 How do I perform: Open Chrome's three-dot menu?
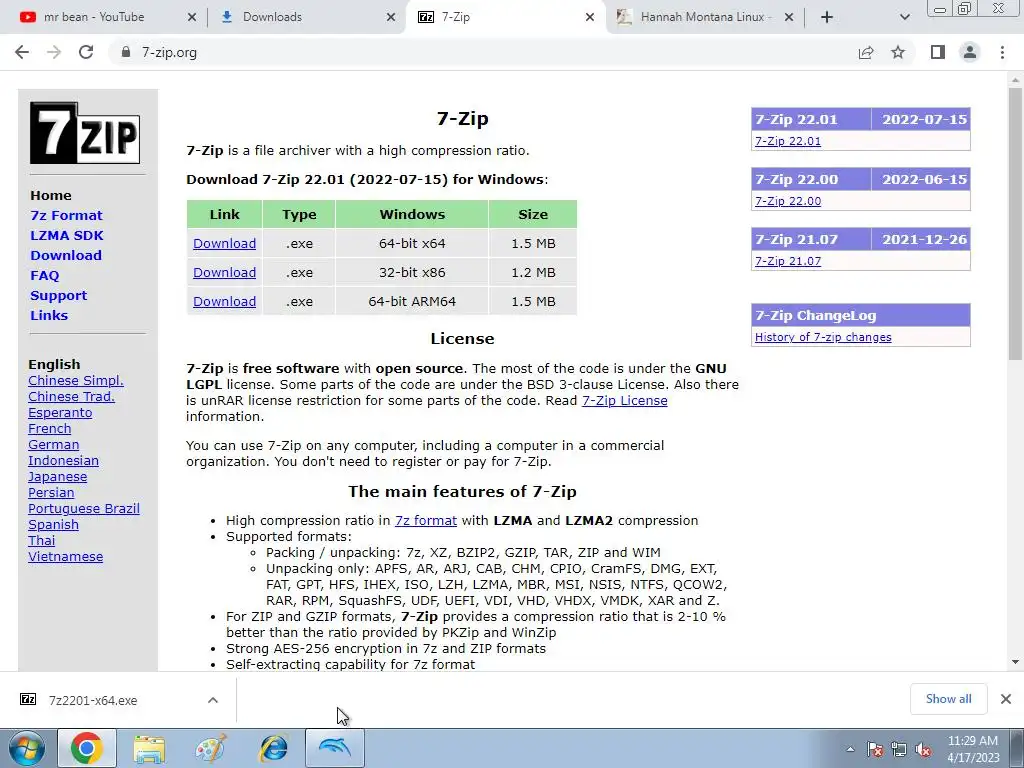tap(1002, 52)
